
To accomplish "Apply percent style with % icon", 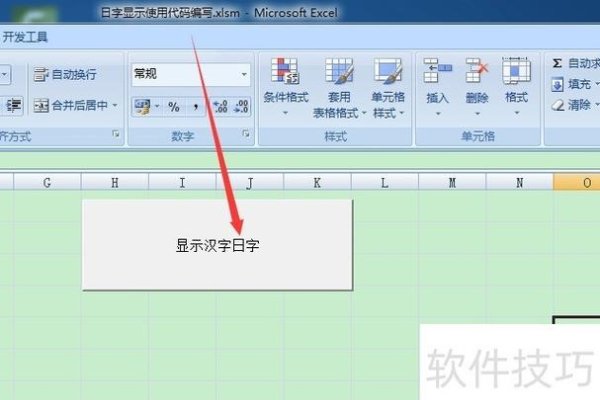I will pos(174,107).
